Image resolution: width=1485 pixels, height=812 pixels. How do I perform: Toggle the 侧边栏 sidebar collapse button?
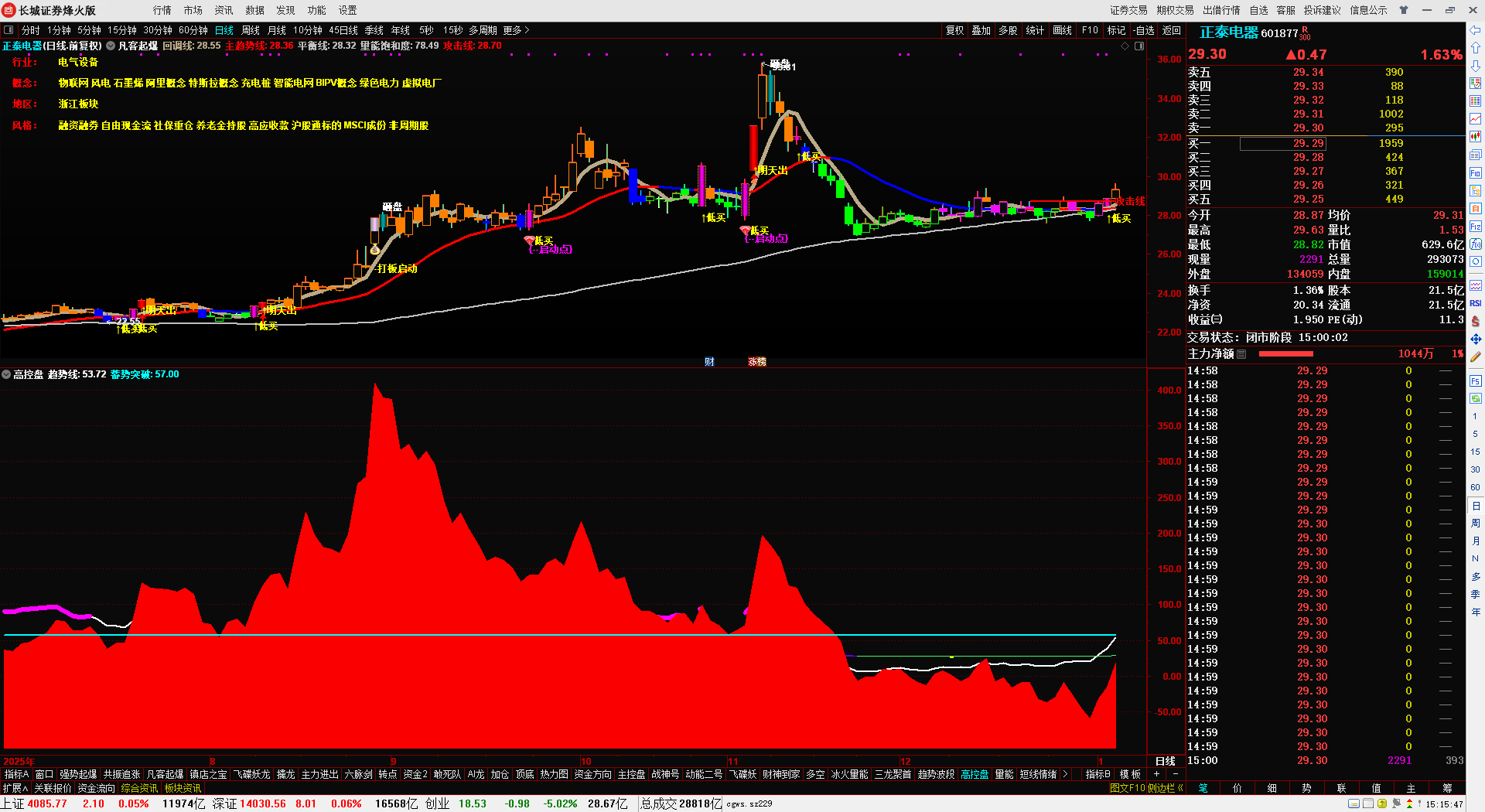(x=1166, y=788)
